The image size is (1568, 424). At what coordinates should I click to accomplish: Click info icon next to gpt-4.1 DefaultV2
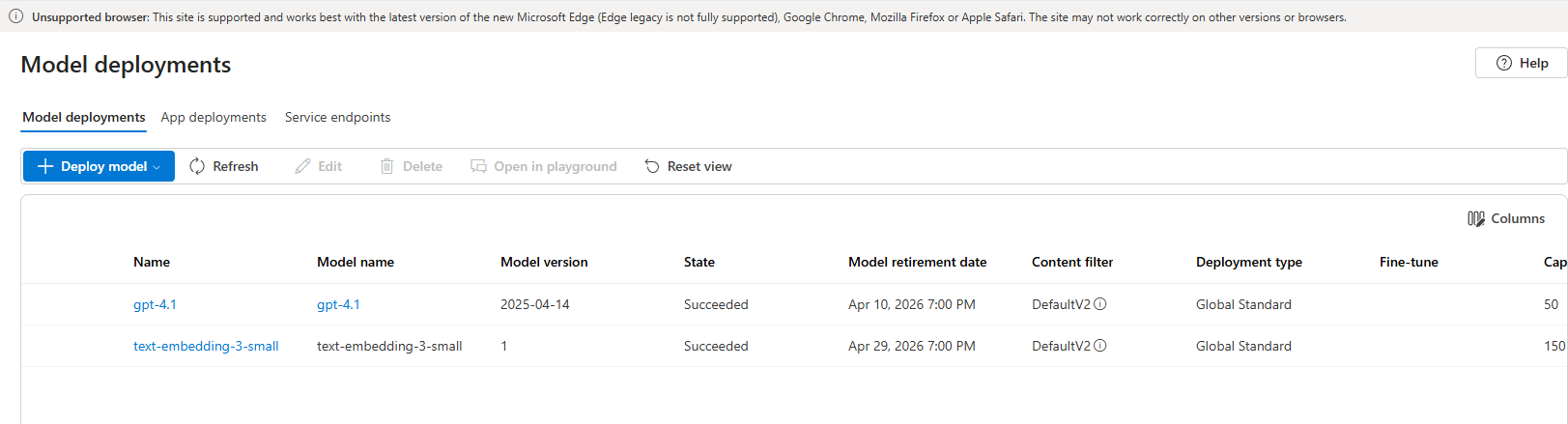point(1100,304)
